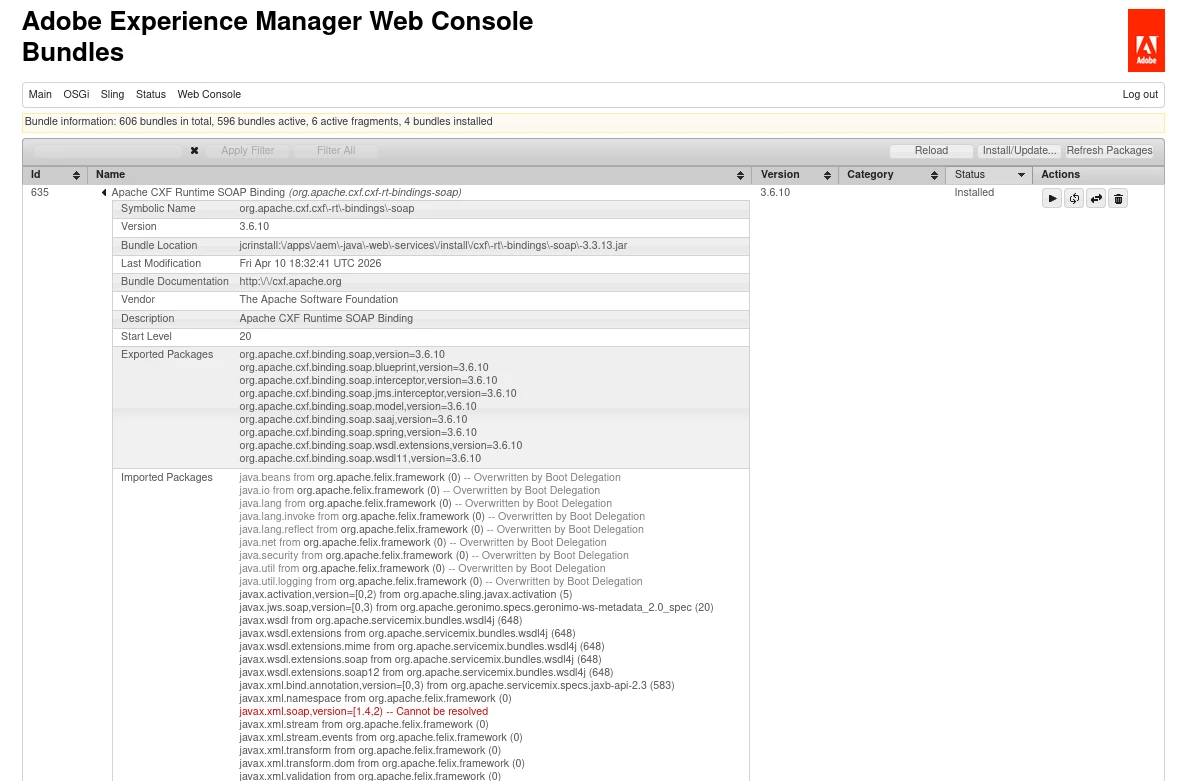This screenshot has width=1185, height=781.
Task: Refresh package imports for bundle 635
Action: pyautogui.click(x=1074, y=199)
